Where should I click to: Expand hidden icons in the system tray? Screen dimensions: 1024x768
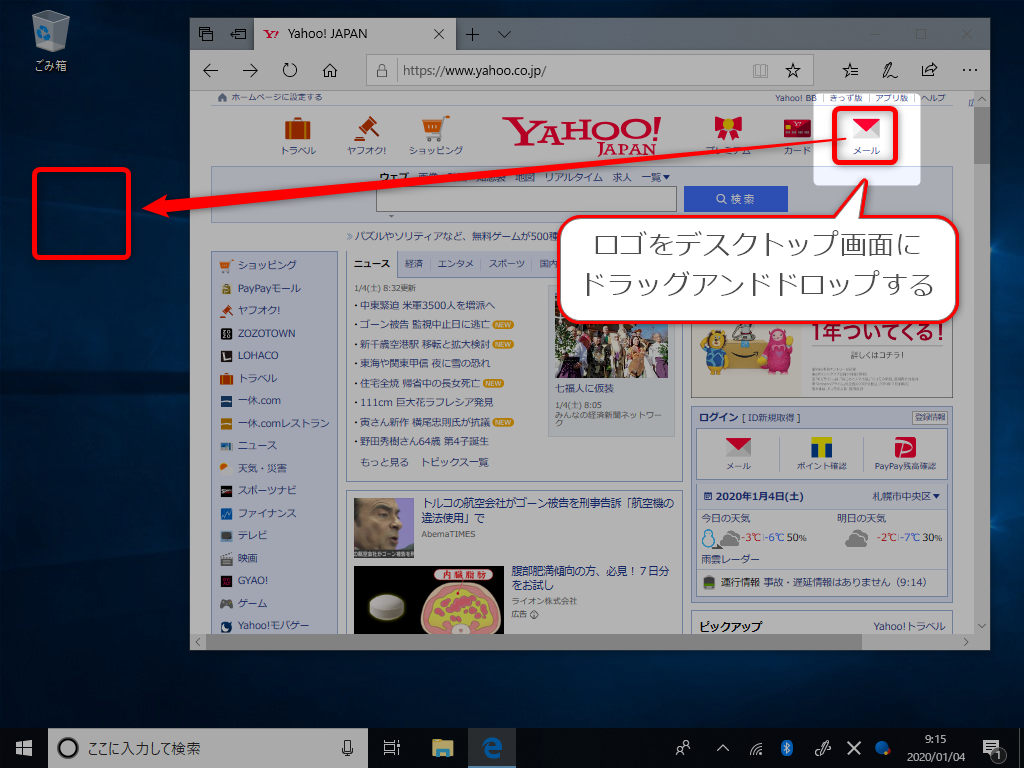coord(721,747)
